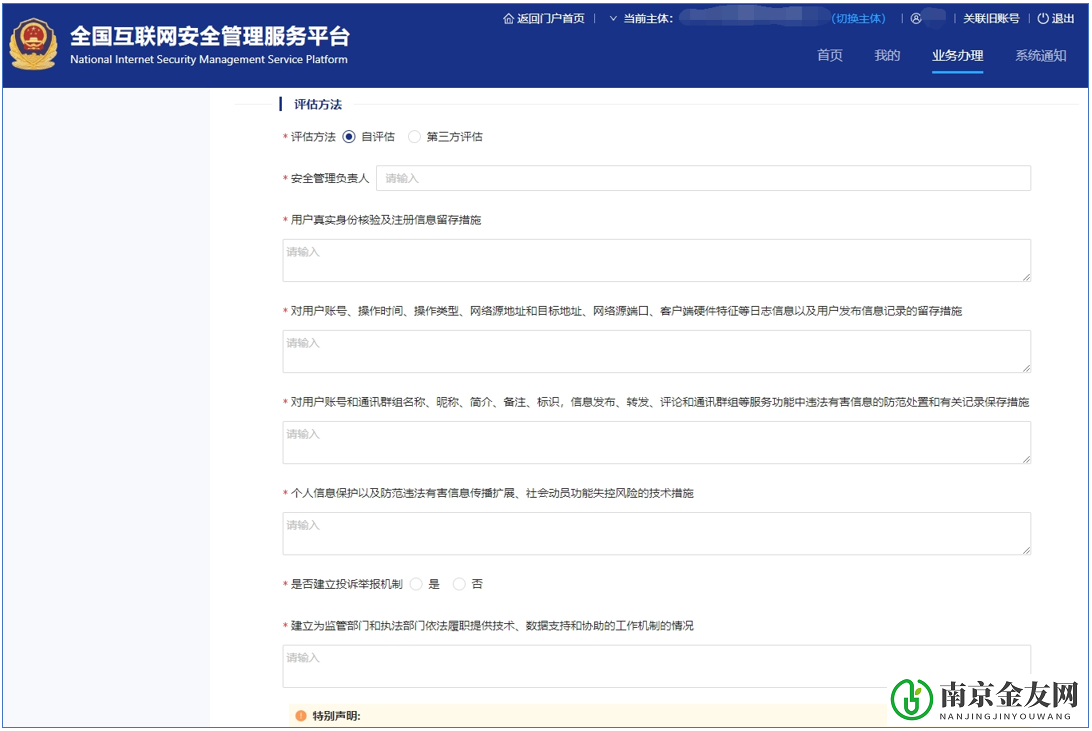Select the 自评估 radio option
Image resolution: width=1092 pixels, height=731 pixels.
point(348,136)
